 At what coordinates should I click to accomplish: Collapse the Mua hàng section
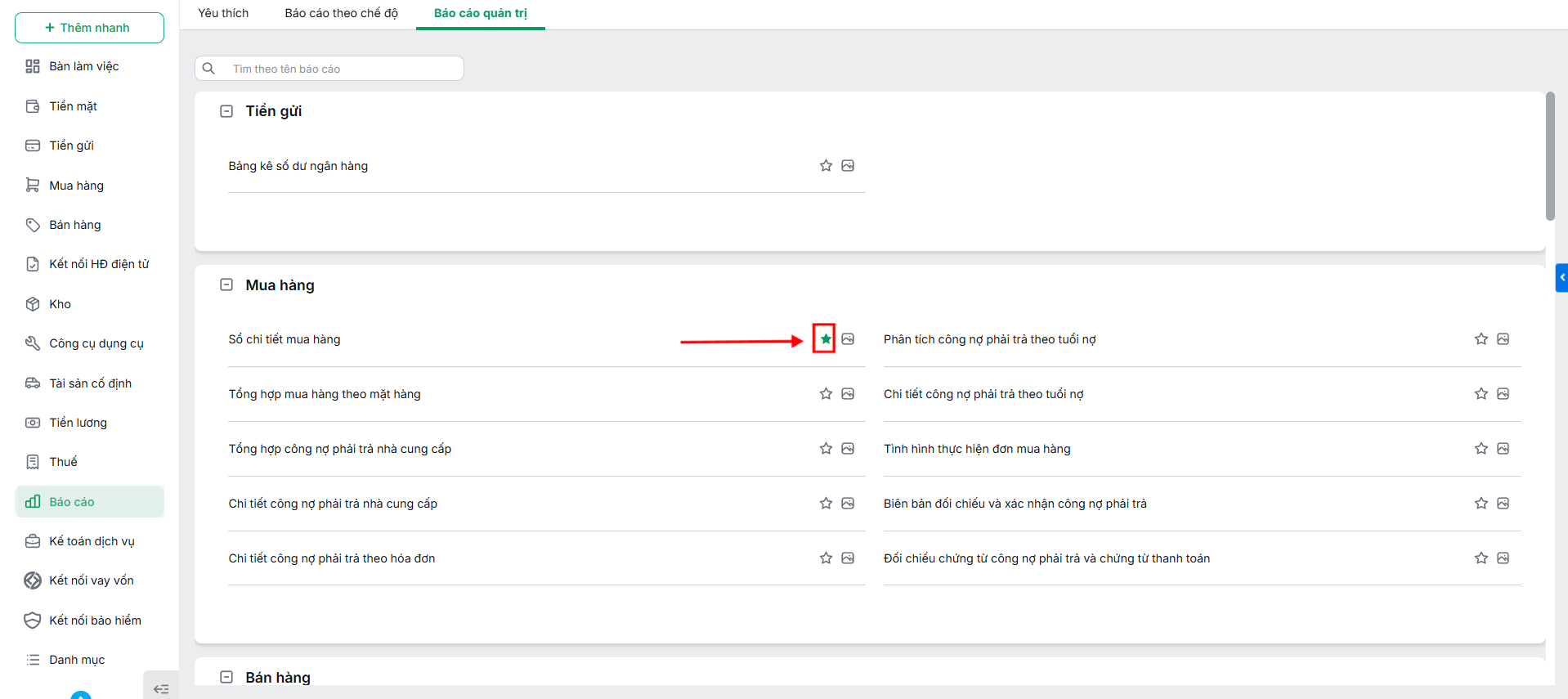point(226,285)
